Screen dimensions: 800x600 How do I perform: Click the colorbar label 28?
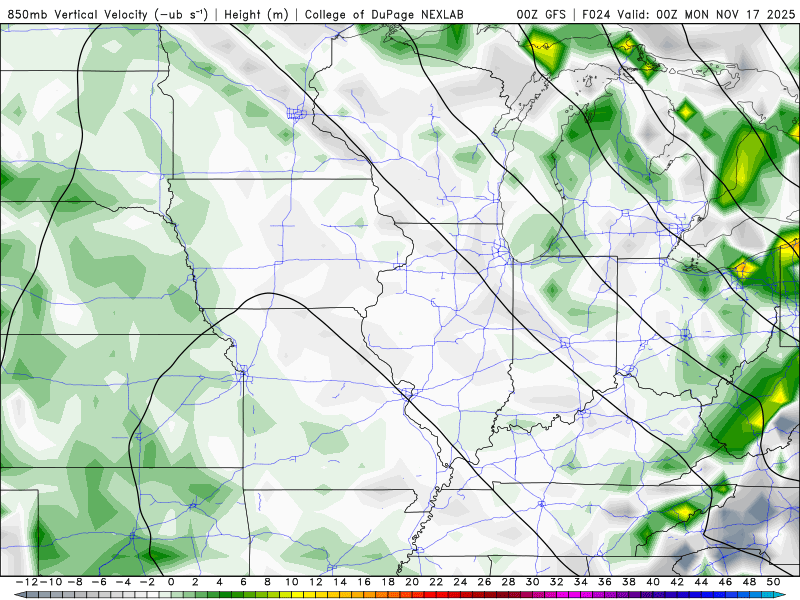[508, 582]
